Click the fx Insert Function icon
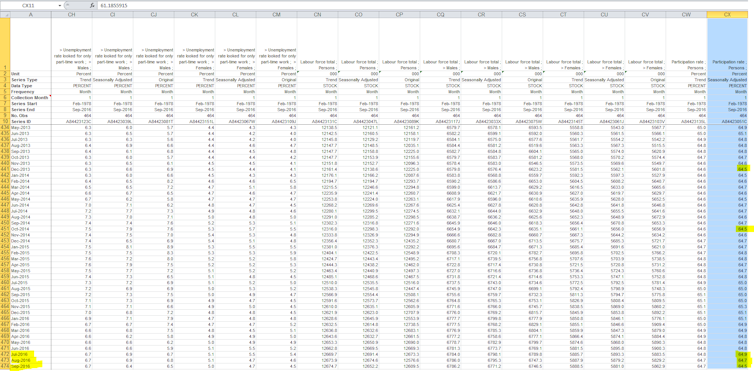This screenshot has height=371, width=754. click(92, 5)
